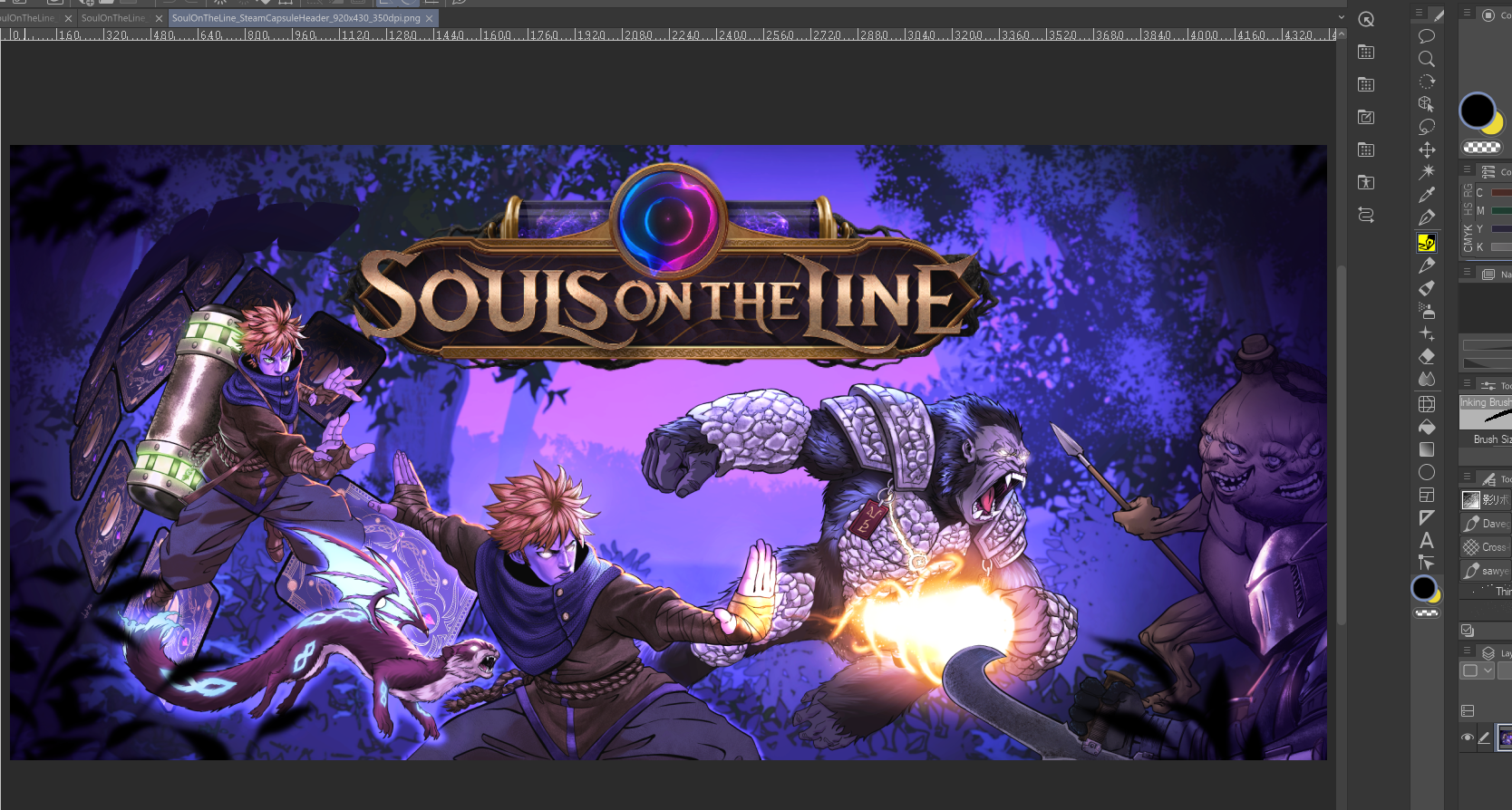
Task: Toggle layer visibility eye icon
Action: [1467, 738]
